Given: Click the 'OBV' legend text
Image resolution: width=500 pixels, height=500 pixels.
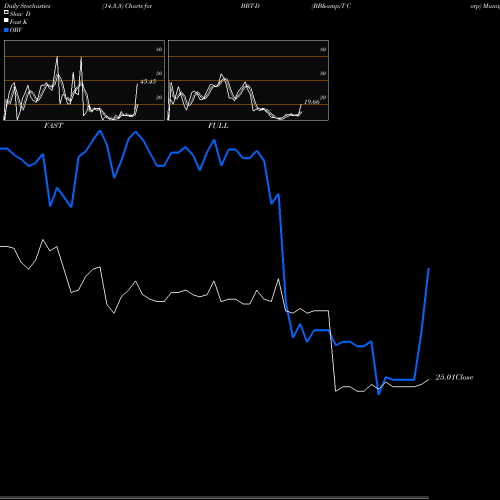Looking at the screenshot, I should [x=16, y=30].
